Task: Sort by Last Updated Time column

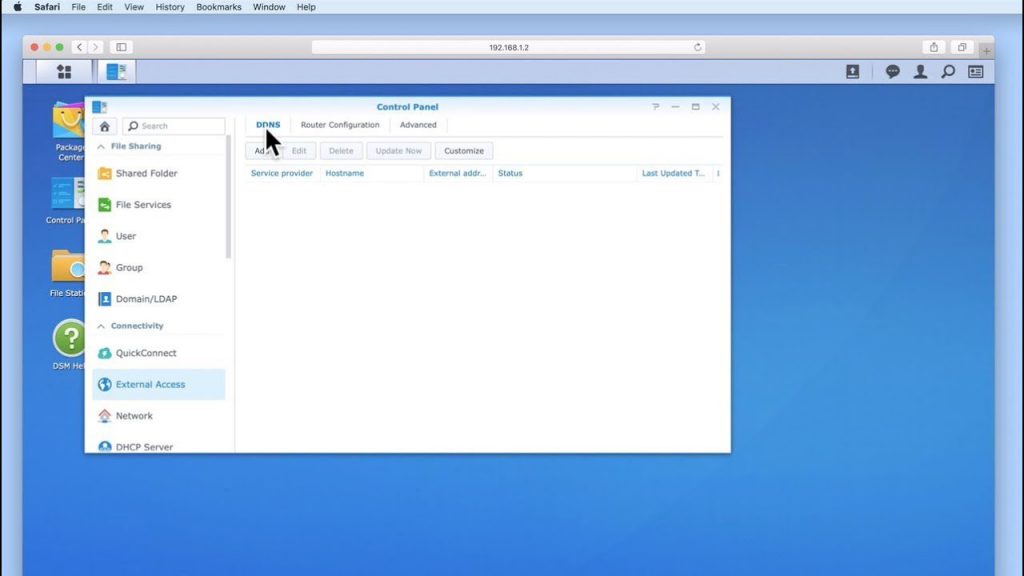Action: [673, 173]
